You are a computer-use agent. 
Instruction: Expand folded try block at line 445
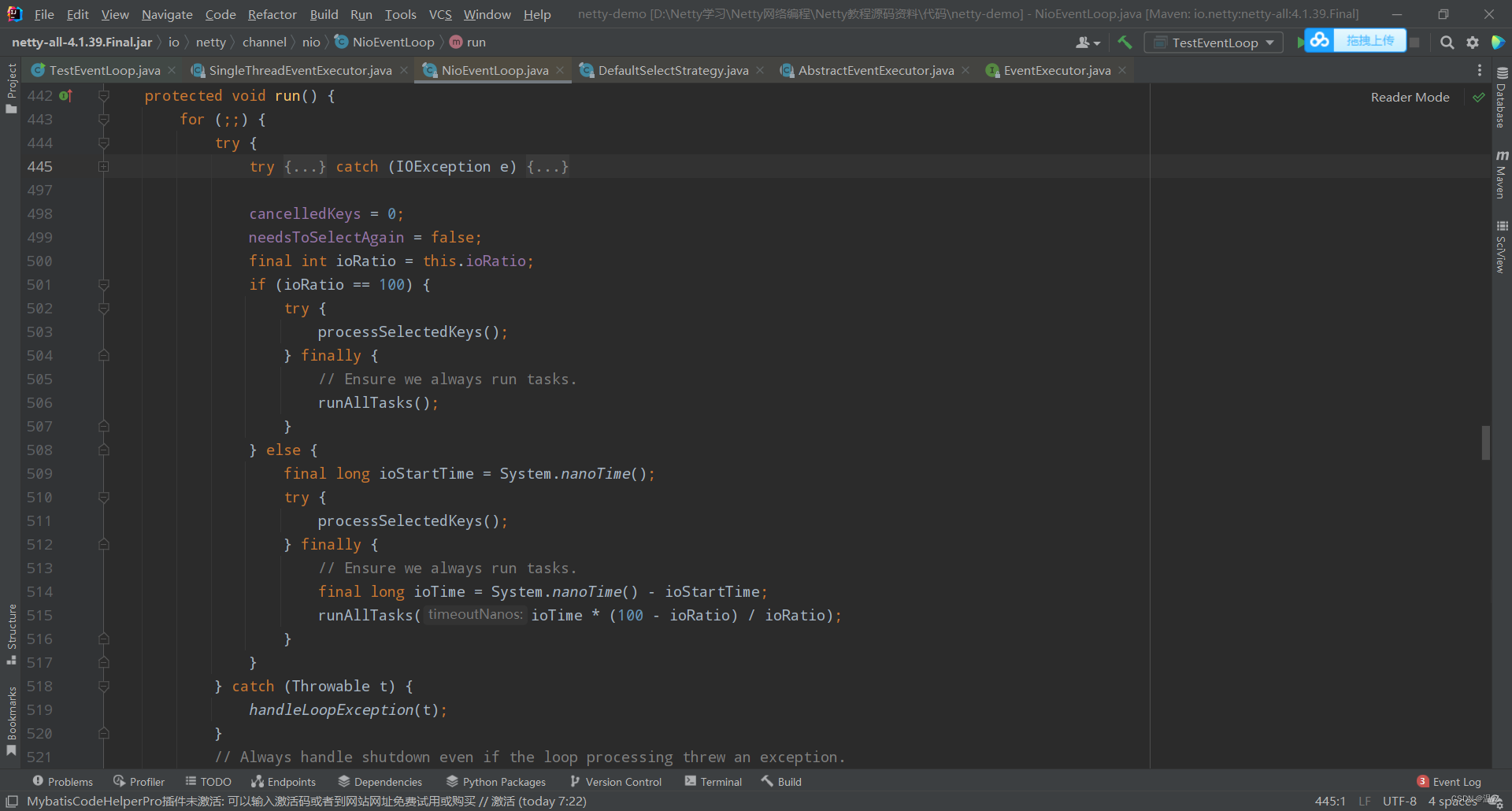pyautogui.click(x=103, y=166)
